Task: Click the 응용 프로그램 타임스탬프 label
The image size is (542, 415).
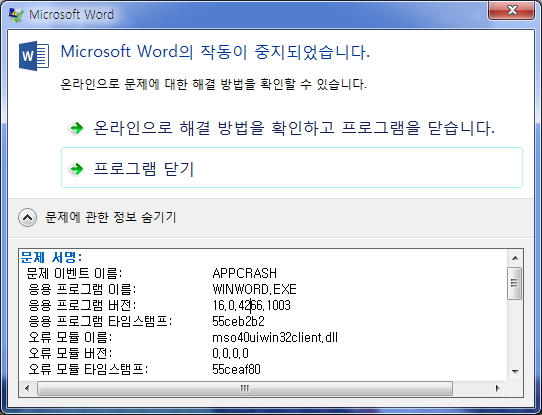Action: click(x=100, y=321)
